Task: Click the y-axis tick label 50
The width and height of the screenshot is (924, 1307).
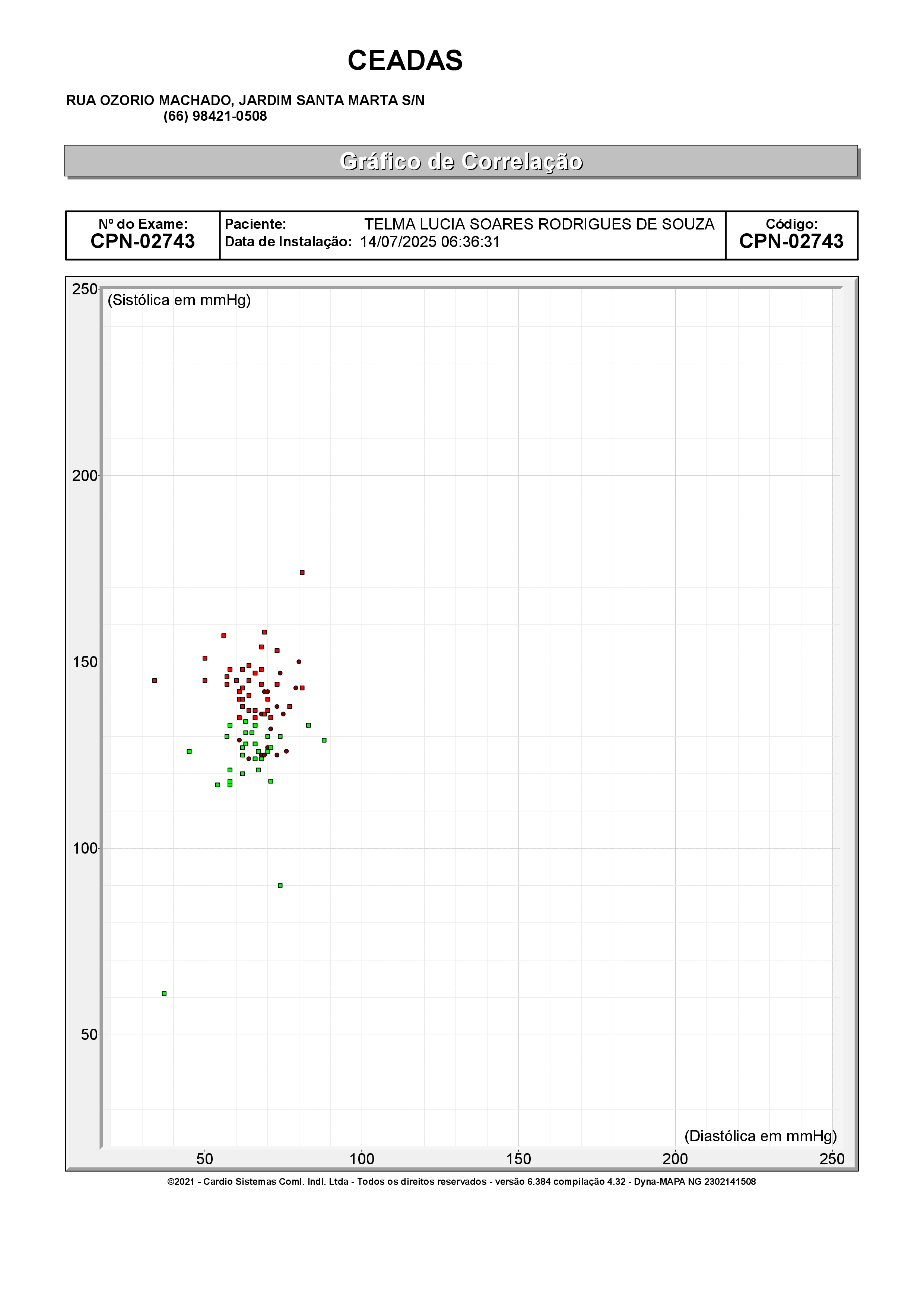Action: tap(89, 1035)
